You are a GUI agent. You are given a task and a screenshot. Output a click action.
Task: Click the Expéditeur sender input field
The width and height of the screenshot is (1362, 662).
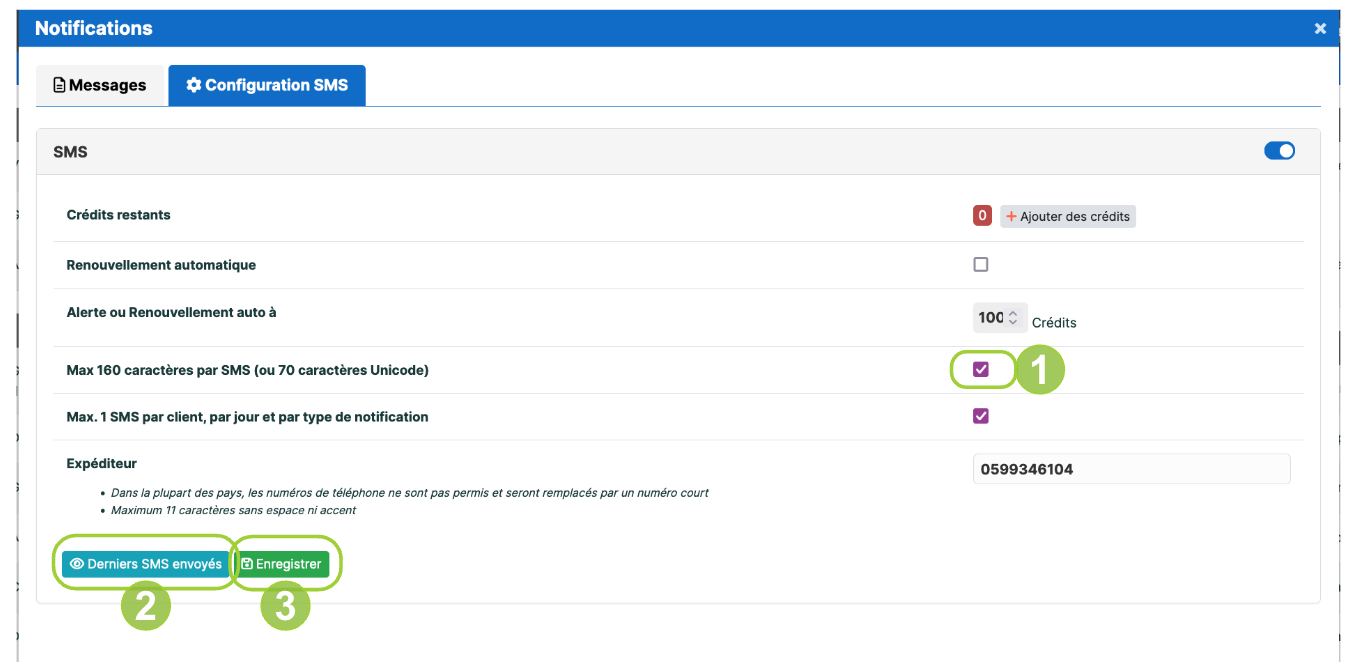(x=1131, y=469)
